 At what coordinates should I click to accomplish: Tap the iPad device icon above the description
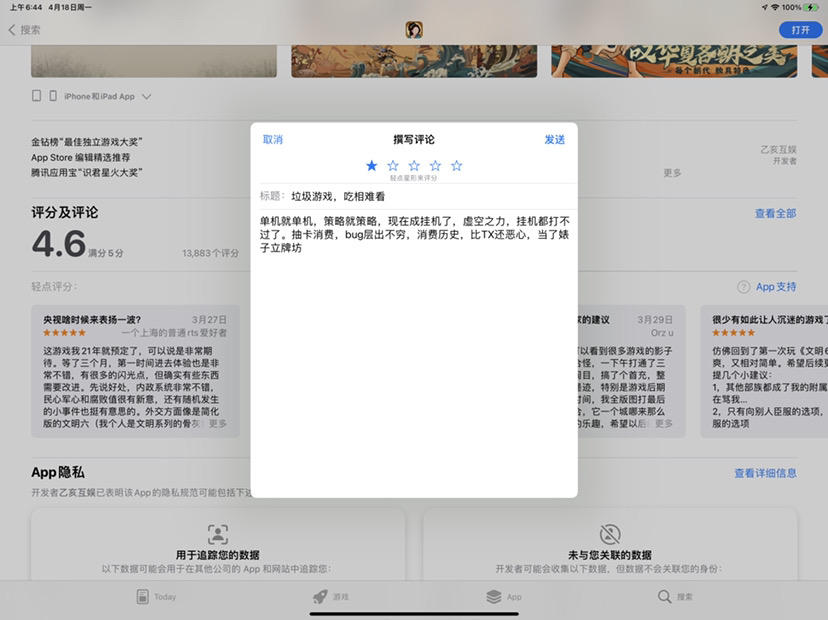36,96
